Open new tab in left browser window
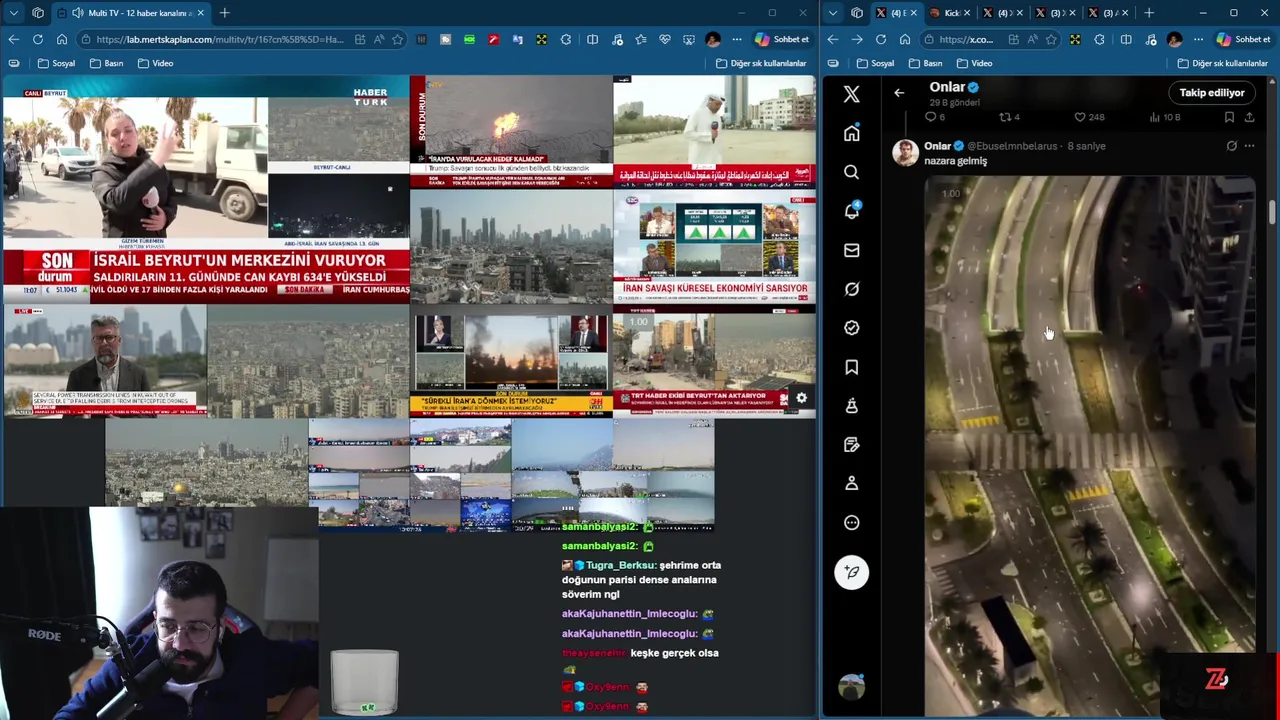Image resolution: width=1280 pixels, height=720 pixels. pyautogui.click(x=225, y=13)
